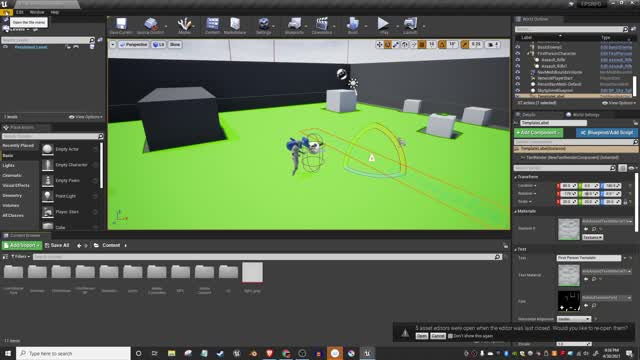Click the Save Current toolbar icon

(x=121, y=25)
